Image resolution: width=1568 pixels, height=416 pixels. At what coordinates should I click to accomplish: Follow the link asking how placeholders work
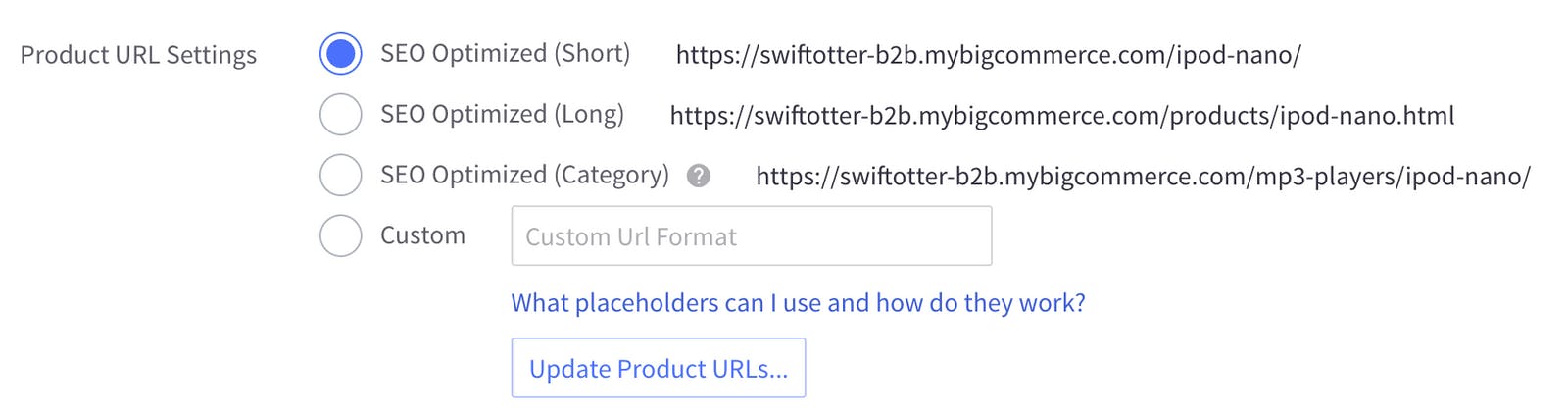[798, 303]
